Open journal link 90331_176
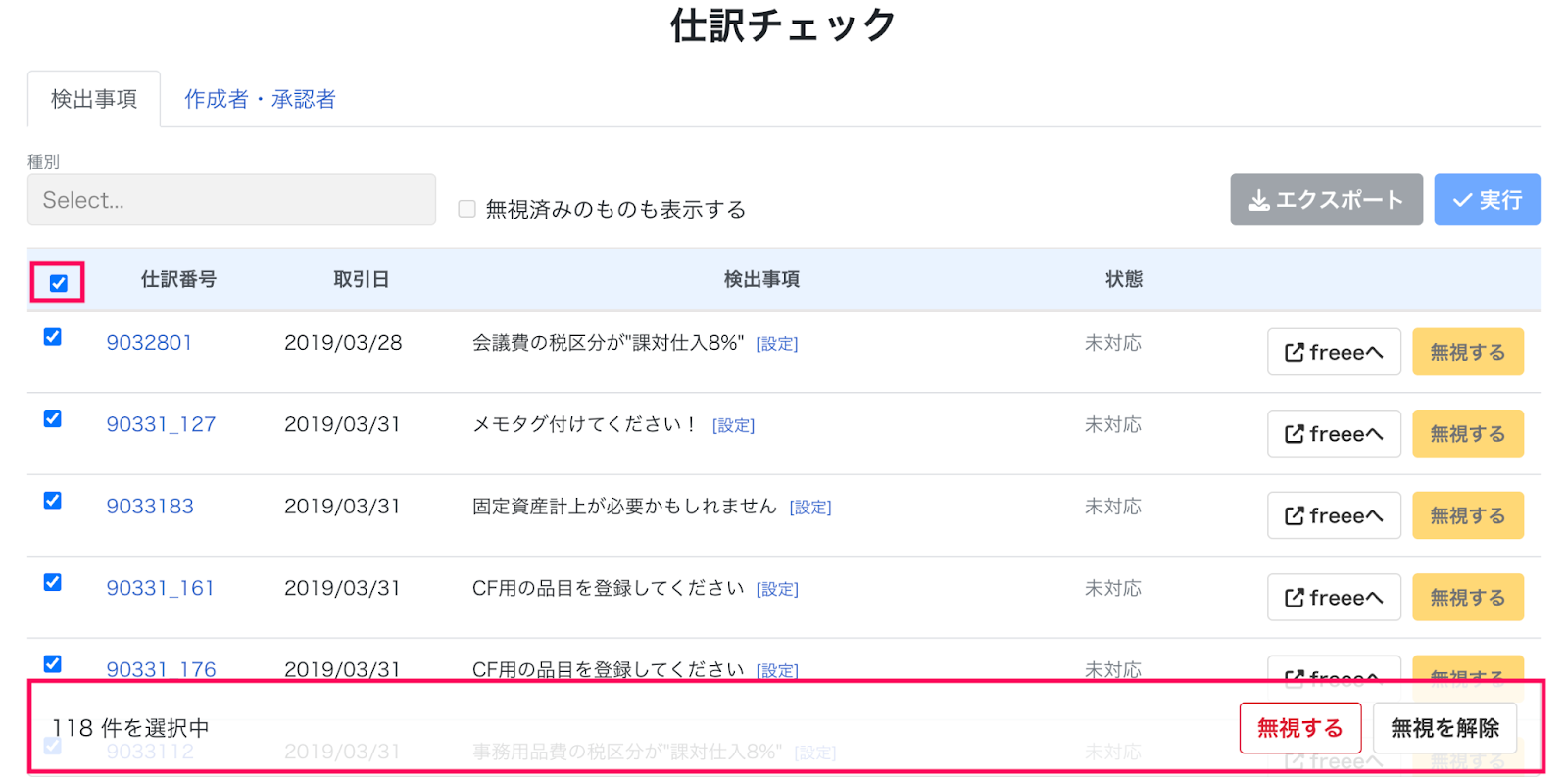This screenshot has height=777, width=1568. (161, 669)
